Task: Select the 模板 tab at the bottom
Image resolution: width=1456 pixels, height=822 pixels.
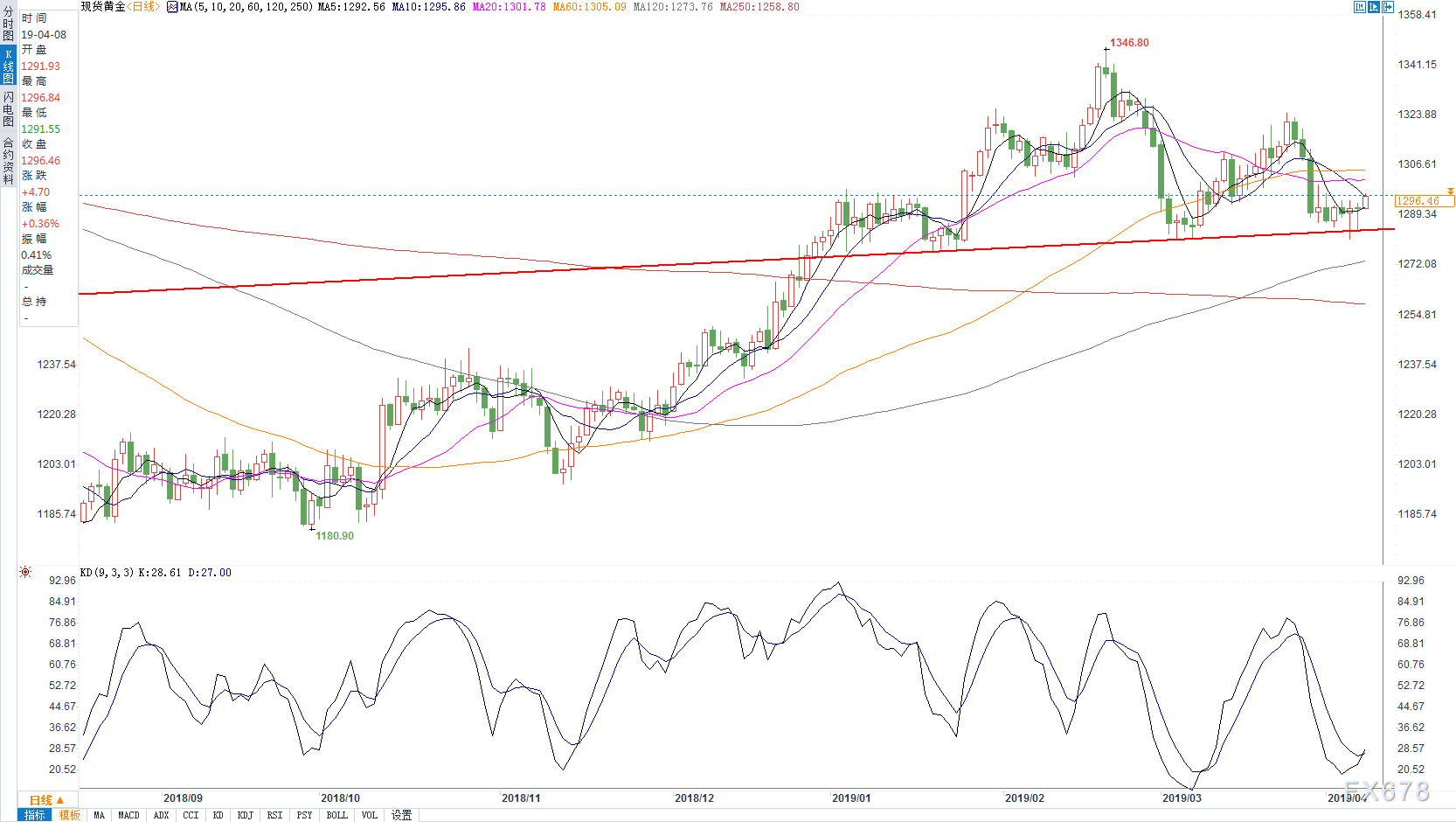Action: [70, 815]
